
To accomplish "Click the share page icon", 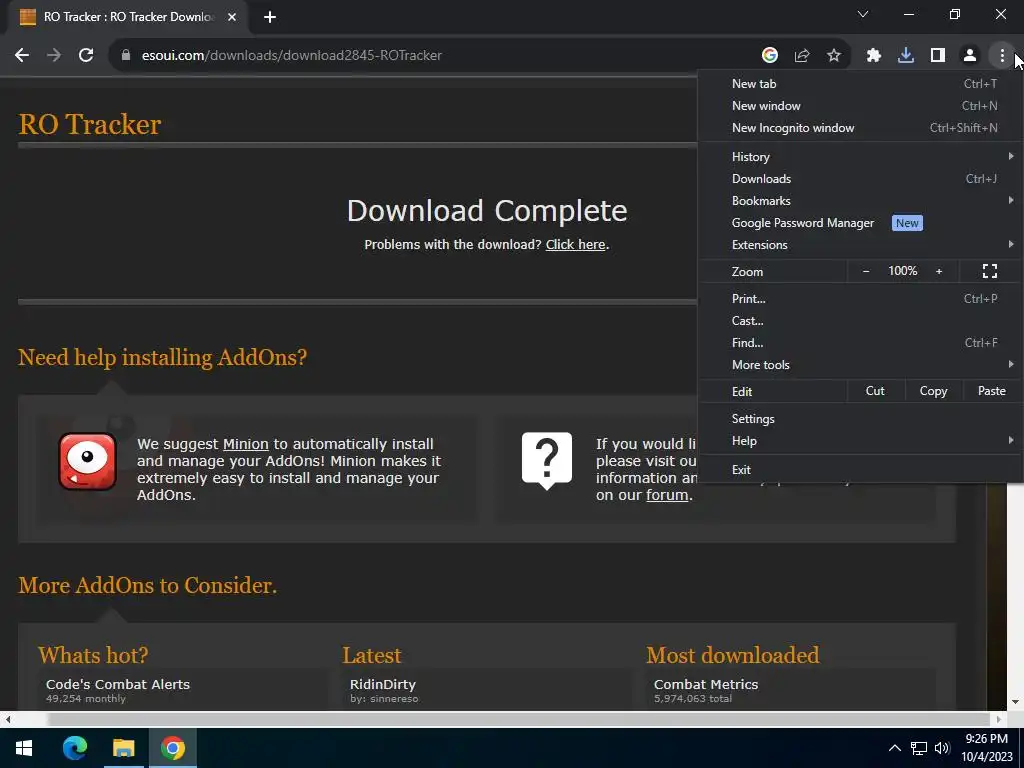I will click(802, 56).
